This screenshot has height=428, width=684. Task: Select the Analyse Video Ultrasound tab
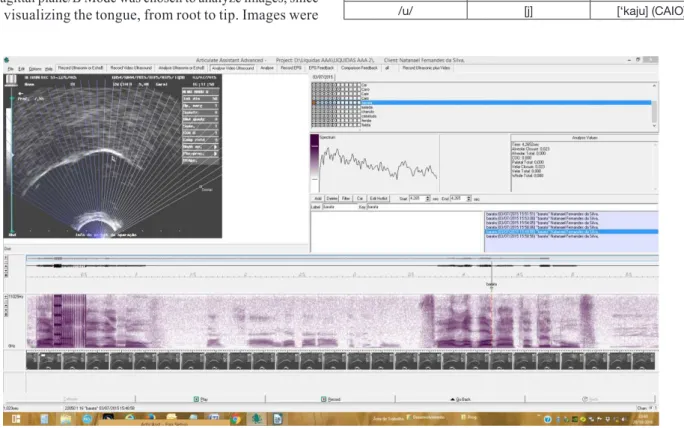click(x=233, y=68)
